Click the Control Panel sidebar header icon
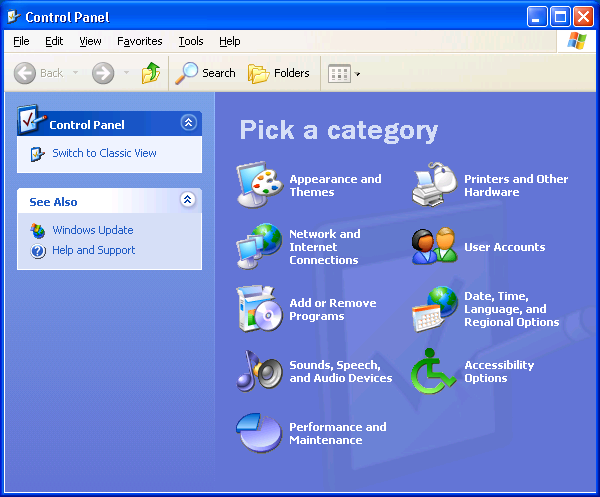This screenshot has width=600, height=497. [31, 119]
